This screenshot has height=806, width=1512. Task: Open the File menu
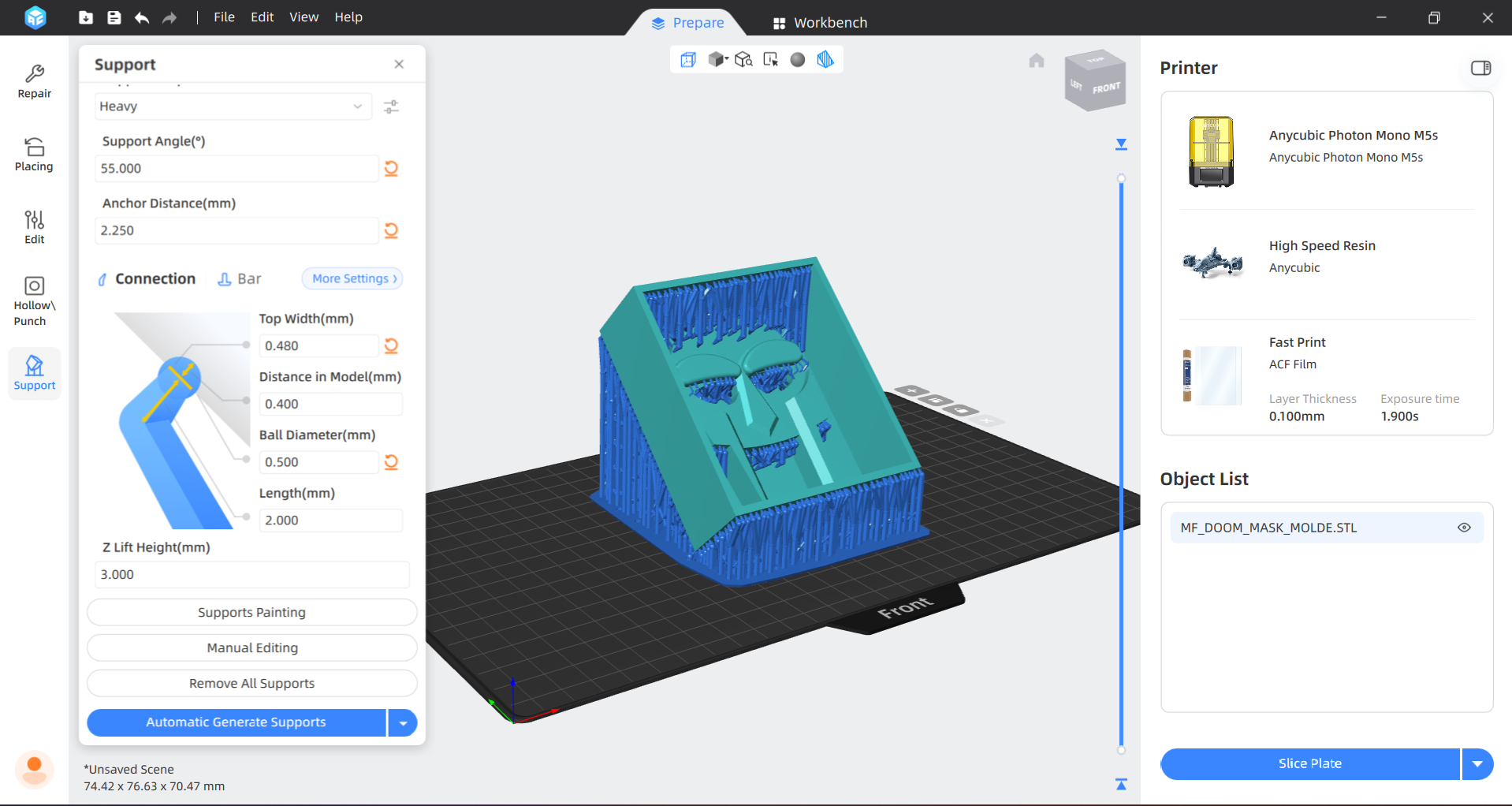[224, 17]
